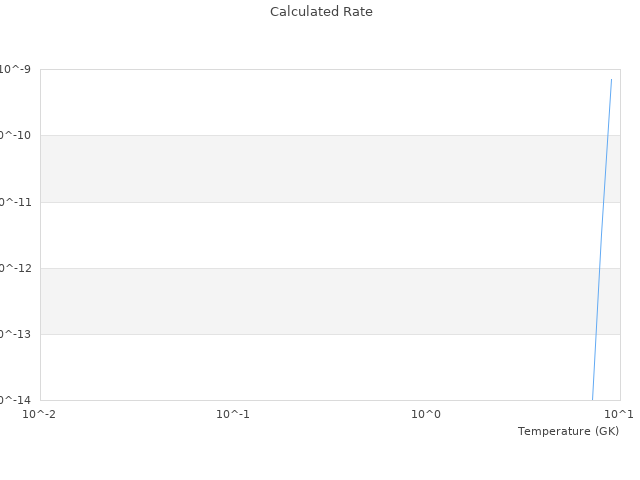Click the gray band between 10^-12 and 10^-13

pyautogui.click(x=300, y=301)
